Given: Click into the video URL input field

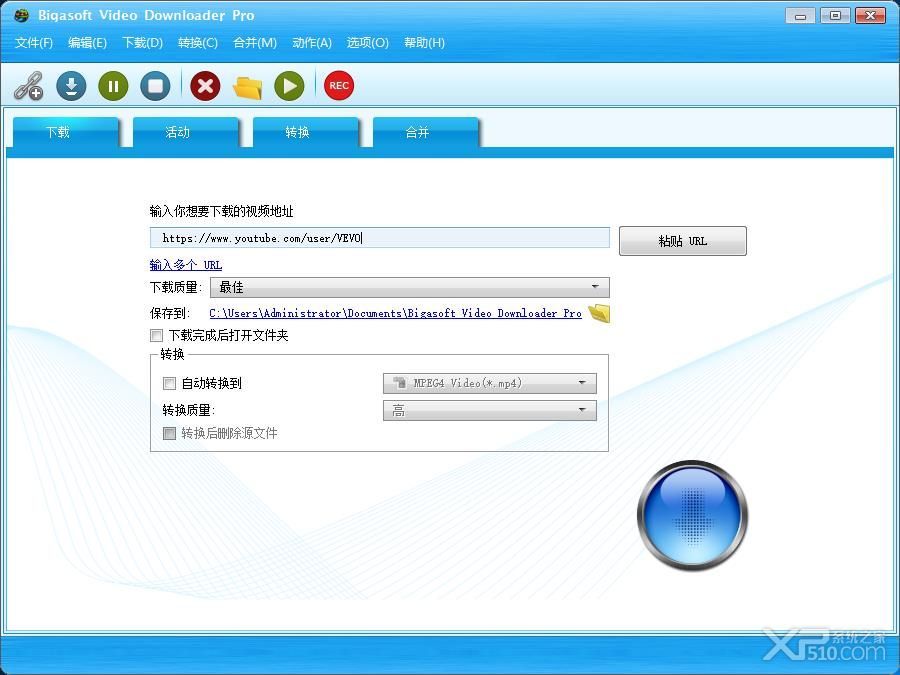Looking at the screenshot, I should [x=379, y=238].
